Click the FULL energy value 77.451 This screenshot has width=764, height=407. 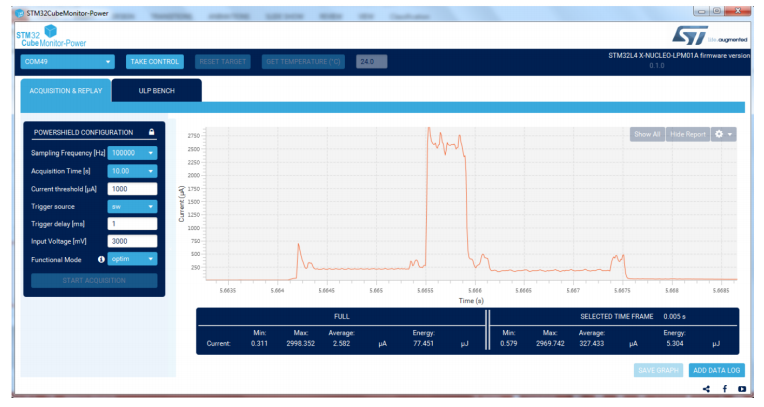coord(423,344)
